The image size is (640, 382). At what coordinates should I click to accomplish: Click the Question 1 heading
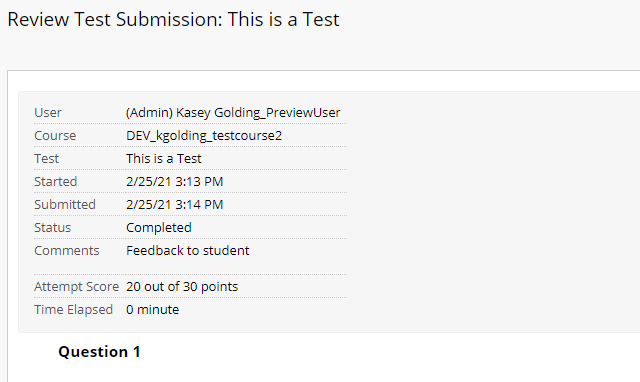(x=100, y=352)
